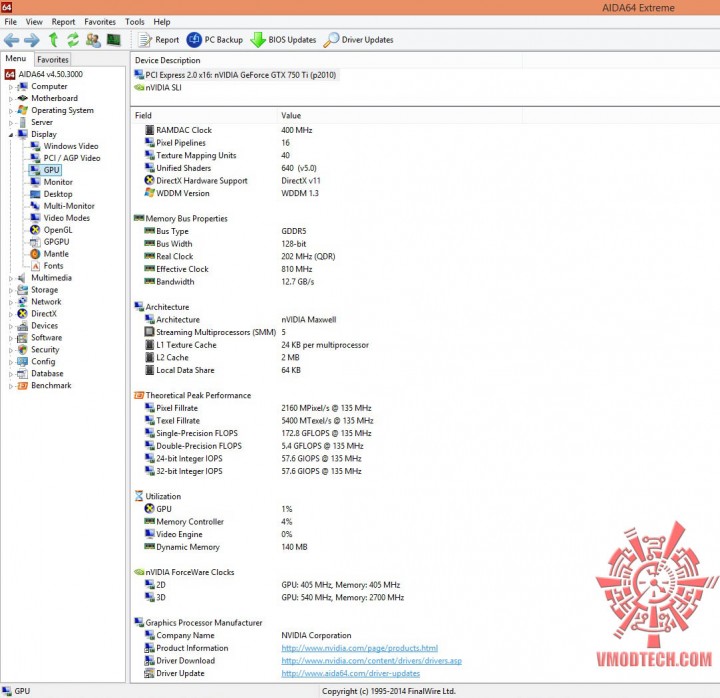Open NVIDIA Product Information link
720x698 pixels.
360,648
